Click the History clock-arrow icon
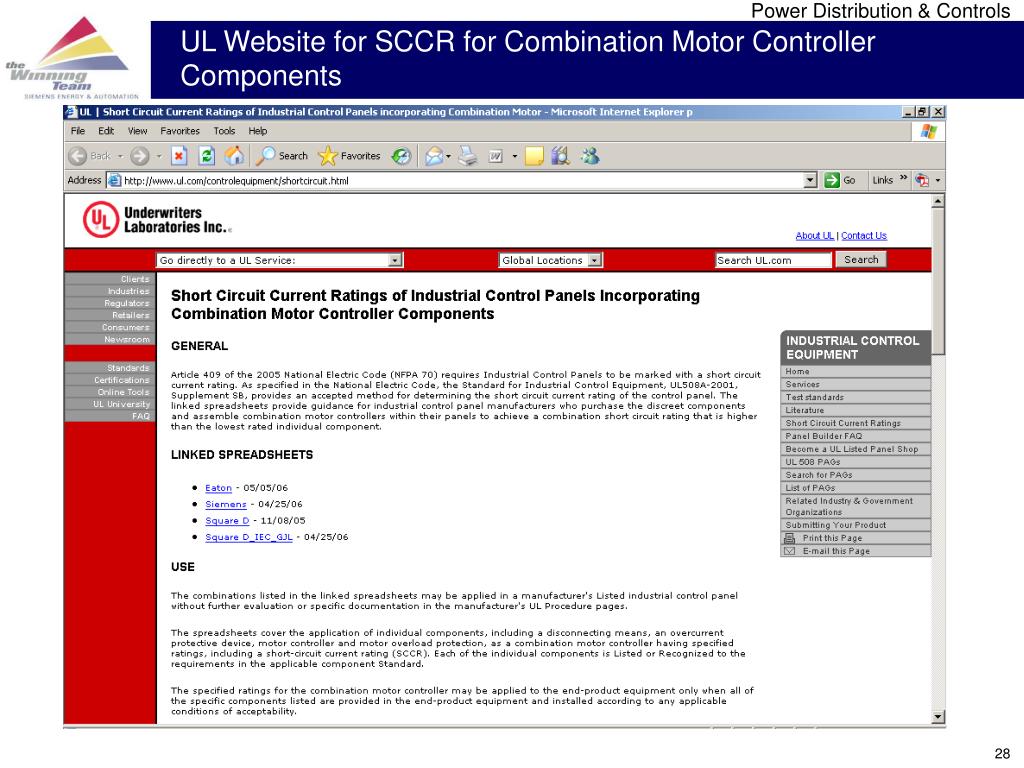Screen dimensions: 1024x768 coord(401,156)
